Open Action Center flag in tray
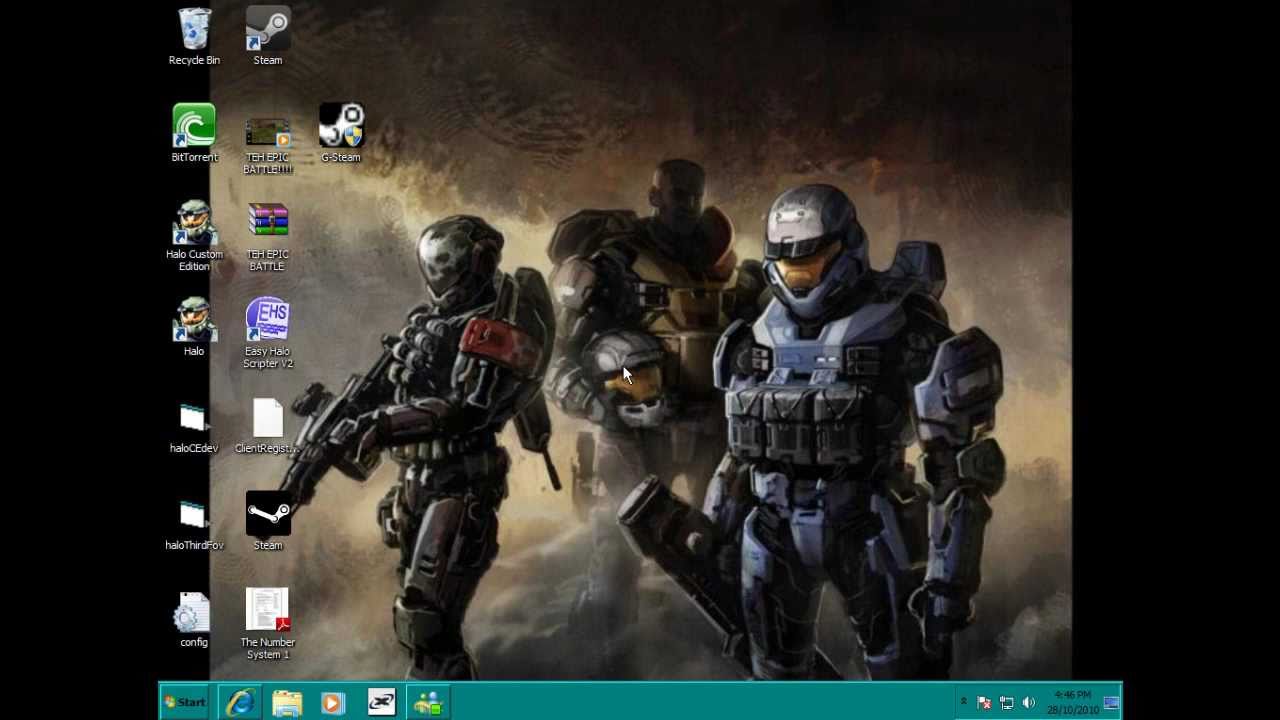The height and width of the screenshot is (720, 1280). click(x=984, y=703)
